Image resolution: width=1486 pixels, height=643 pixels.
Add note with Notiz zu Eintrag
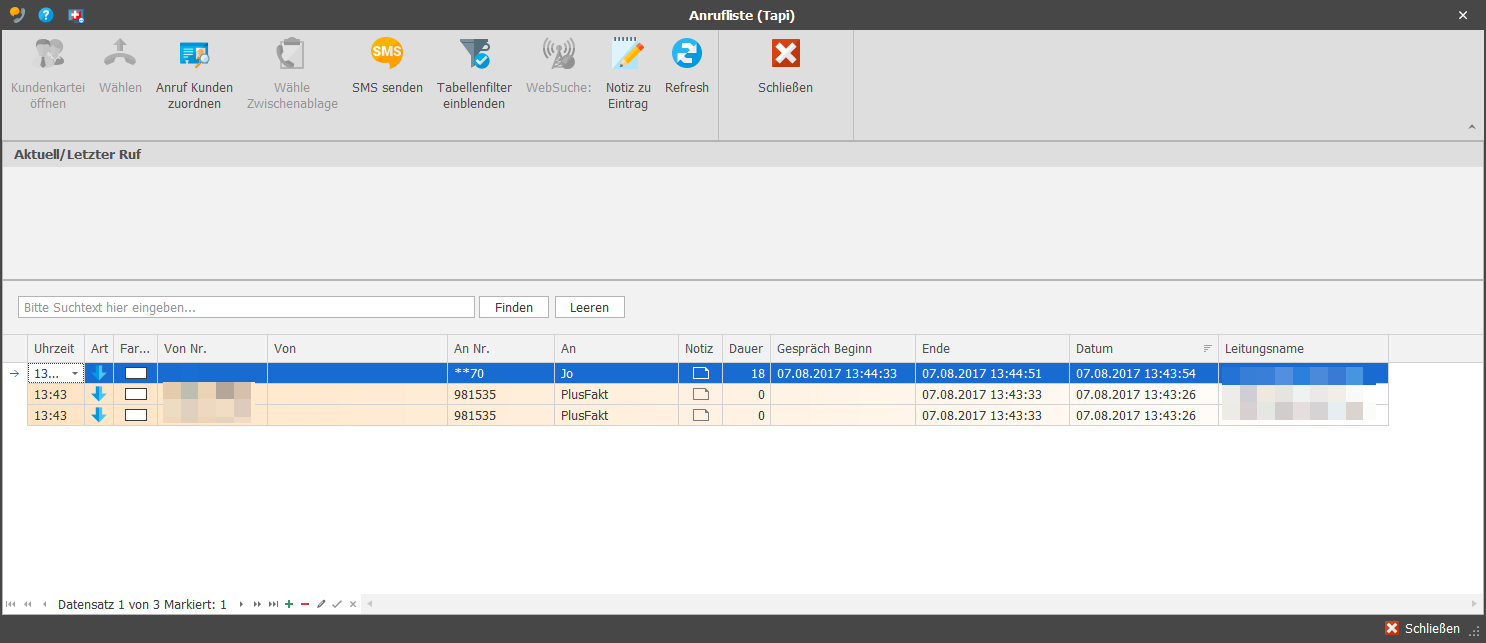click(628, 74)
